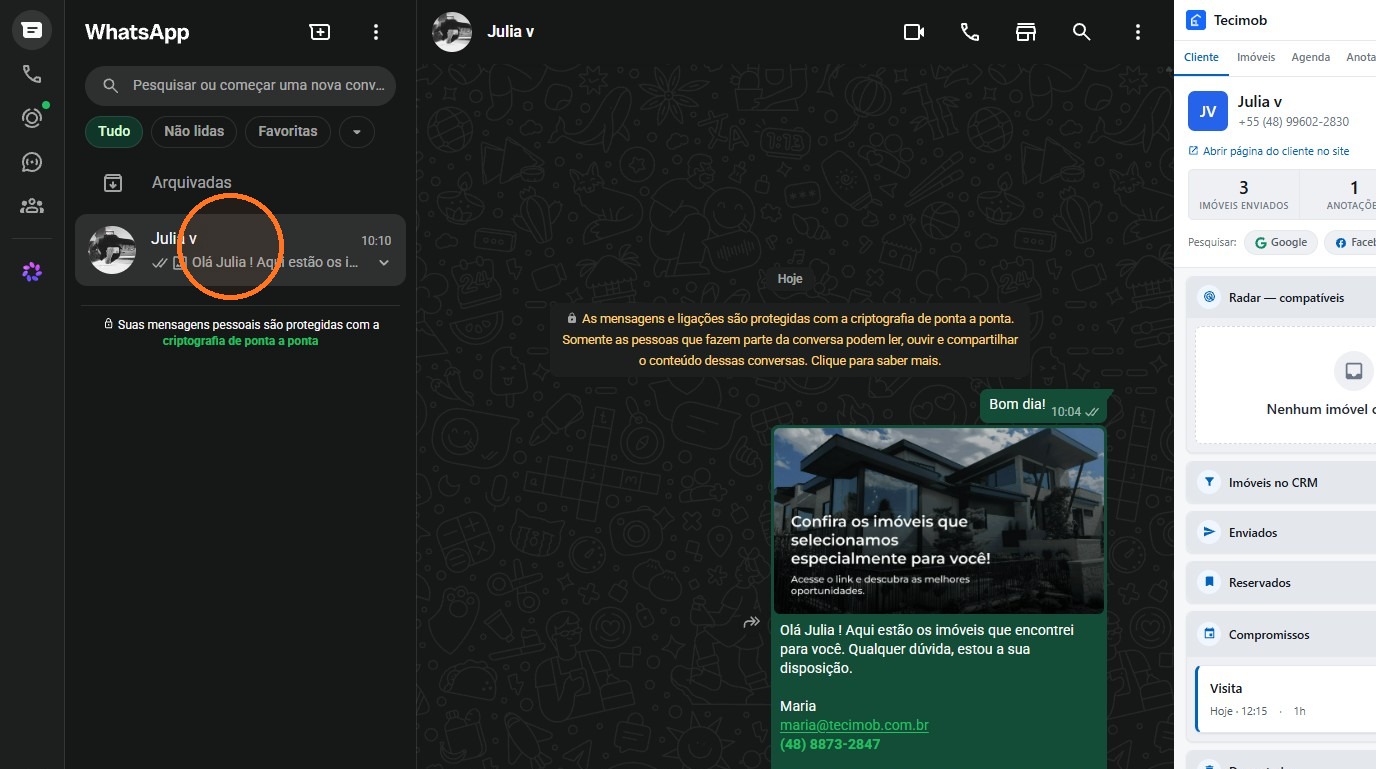Click the phone number +55 (48) 99602-2830

(1293, 122)
